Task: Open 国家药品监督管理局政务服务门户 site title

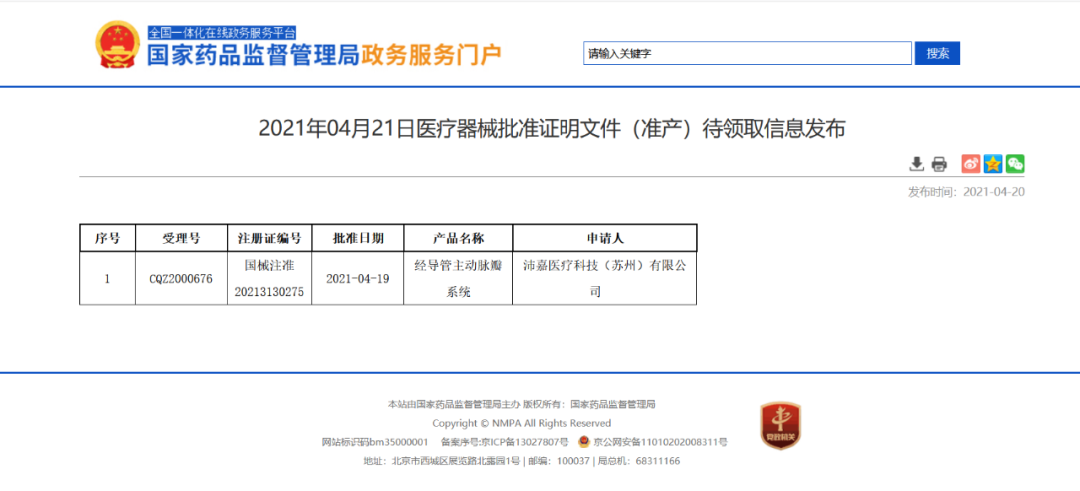Action: (324, 54)
